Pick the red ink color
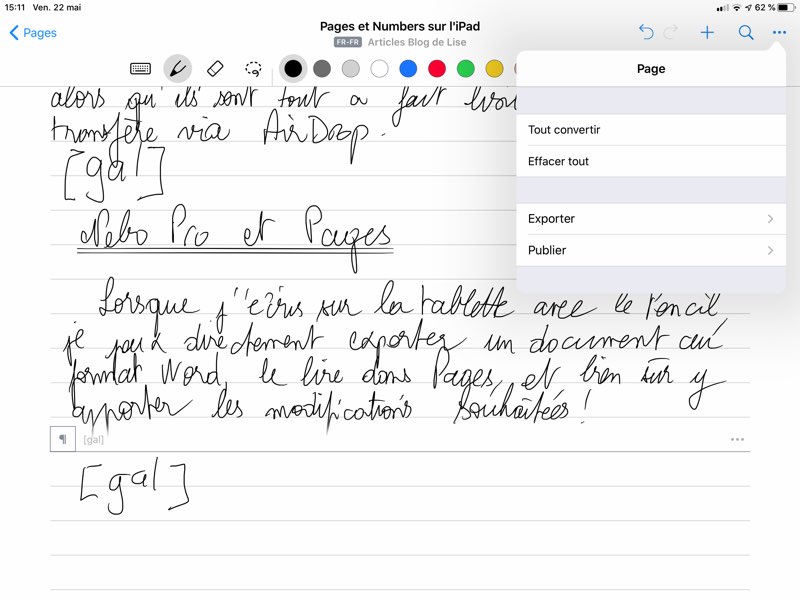This screenshot has height=600, width=800. coord(437,69)
